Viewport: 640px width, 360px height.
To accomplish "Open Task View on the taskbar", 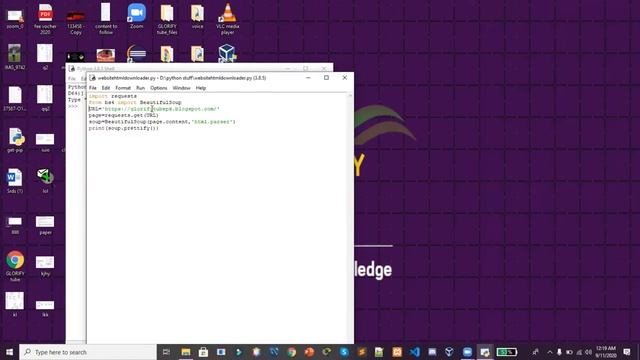I will pyautogui.click(x=166, y=352).
